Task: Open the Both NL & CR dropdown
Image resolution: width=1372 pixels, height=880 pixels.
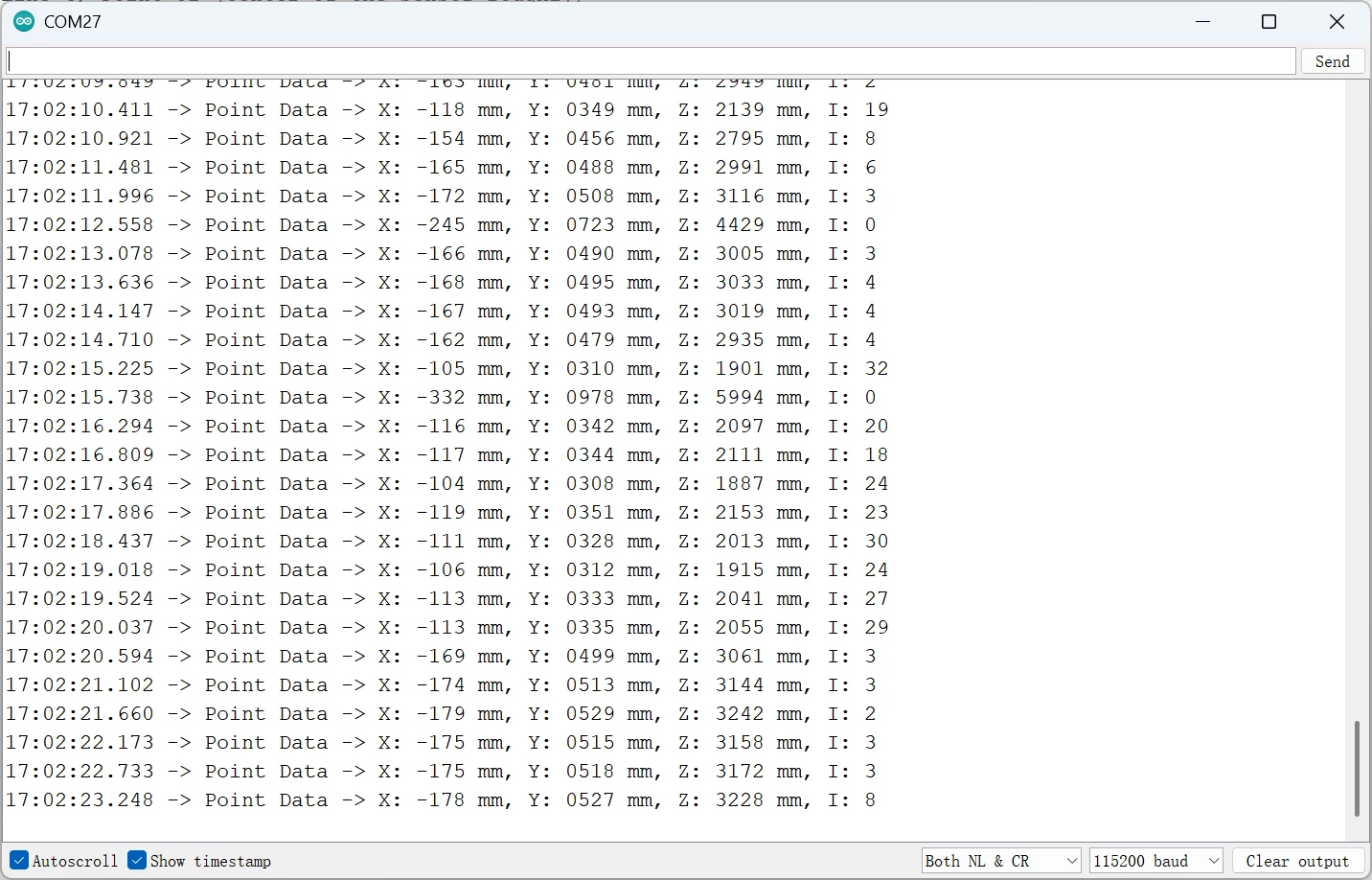Action: (x=1000, y=861)
